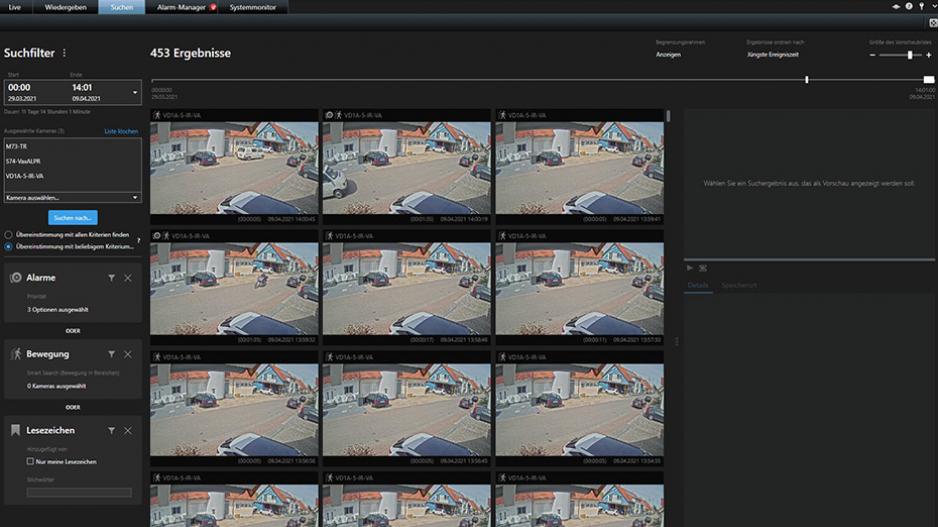This screenshot has width=938, height=527.
Task: Select the Speicherort tab in preview pane
Action: [x=739, y=285]
